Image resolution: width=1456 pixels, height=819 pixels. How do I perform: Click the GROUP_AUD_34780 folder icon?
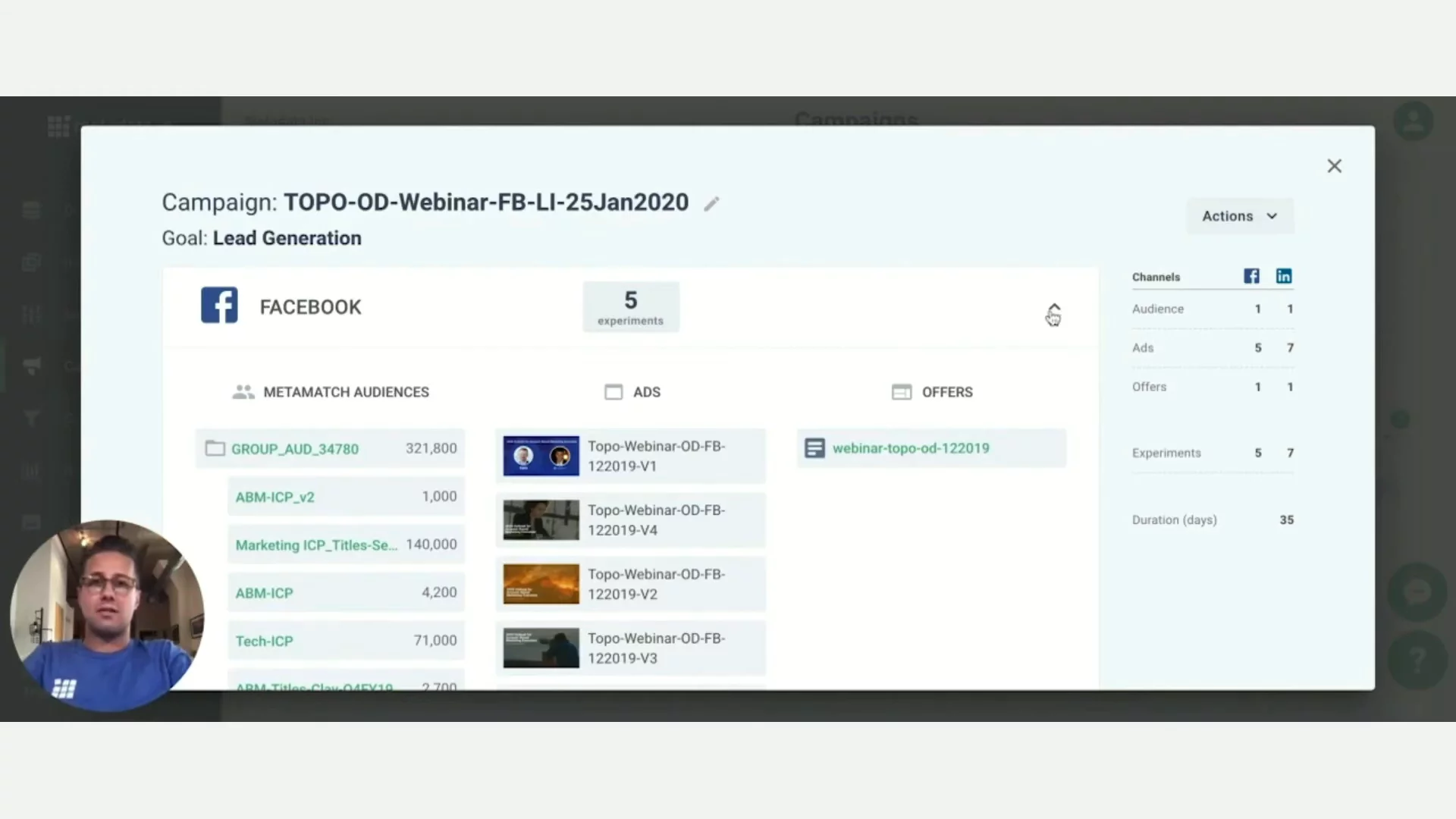[x=215, y=449]
